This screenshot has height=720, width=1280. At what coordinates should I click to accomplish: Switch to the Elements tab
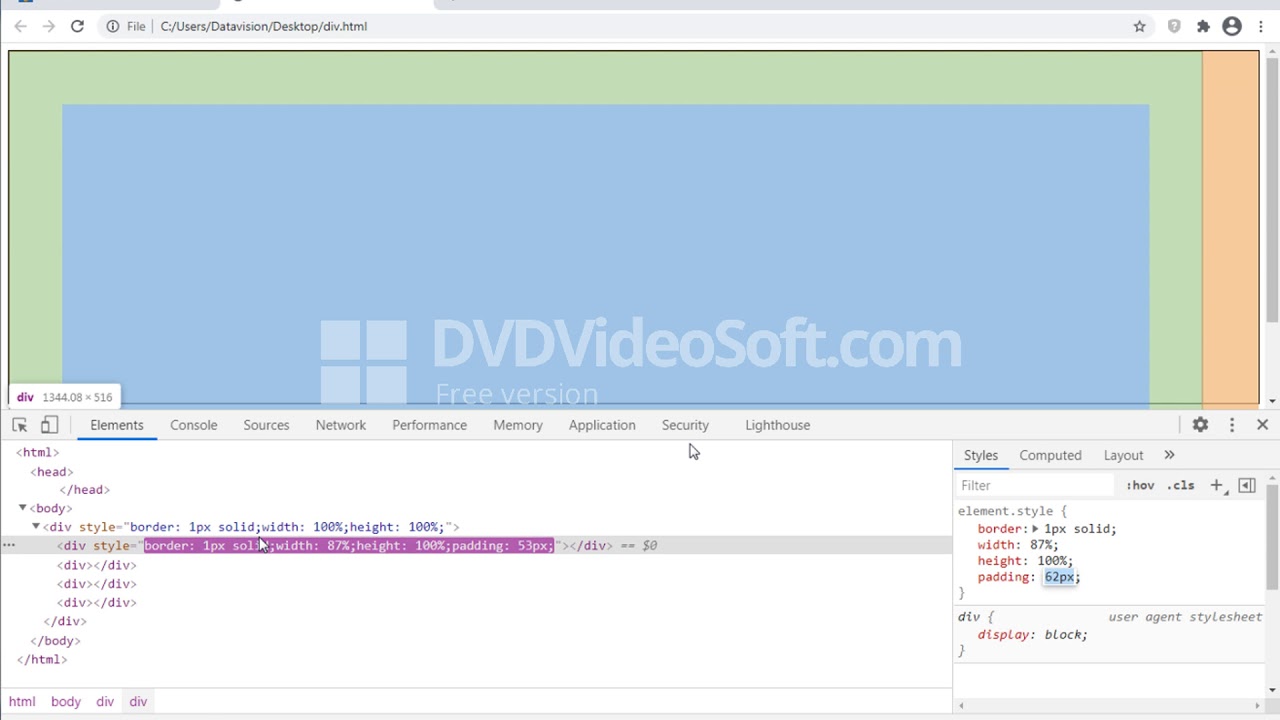(117, 425)
